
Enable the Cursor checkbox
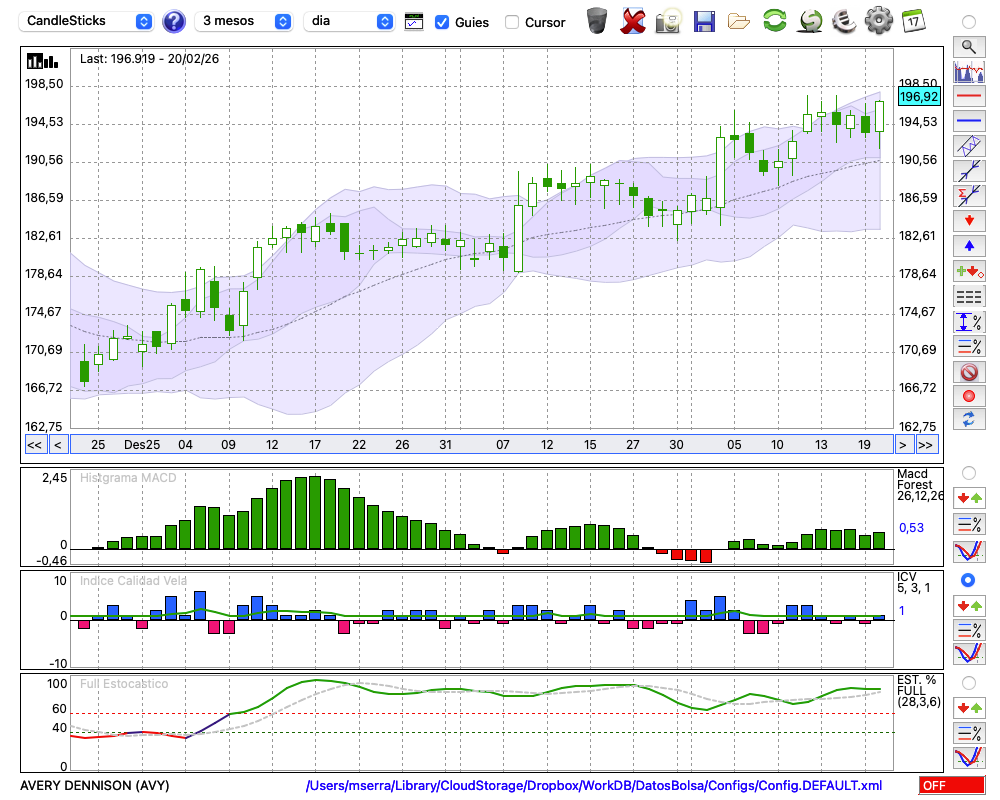point(512,22)
